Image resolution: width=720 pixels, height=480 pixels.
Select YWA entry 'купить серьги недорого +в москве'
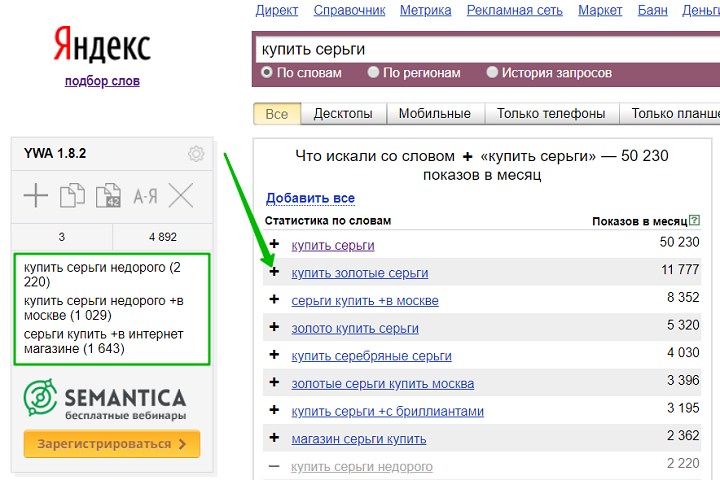(104, 308)
